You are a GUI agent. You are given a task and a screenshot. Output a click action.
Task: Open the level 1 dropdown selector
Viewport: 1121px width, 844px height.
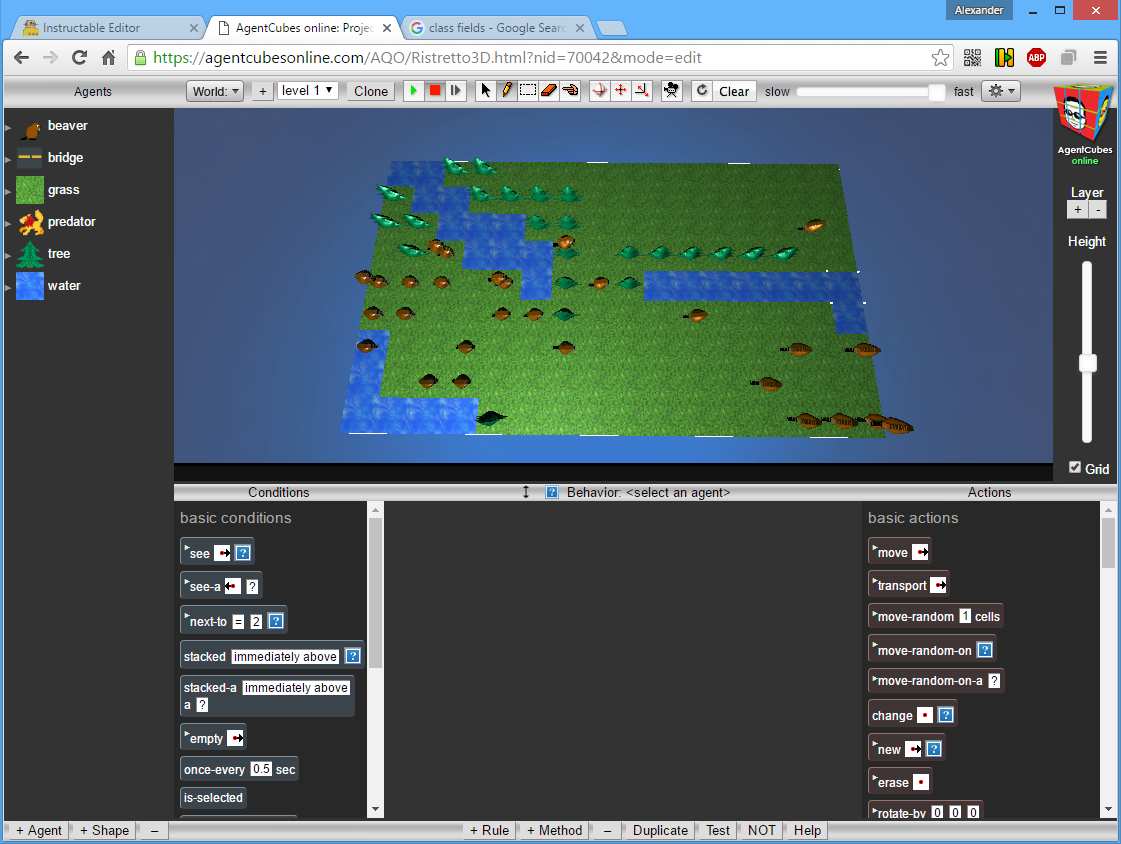(x=307, y=90)
